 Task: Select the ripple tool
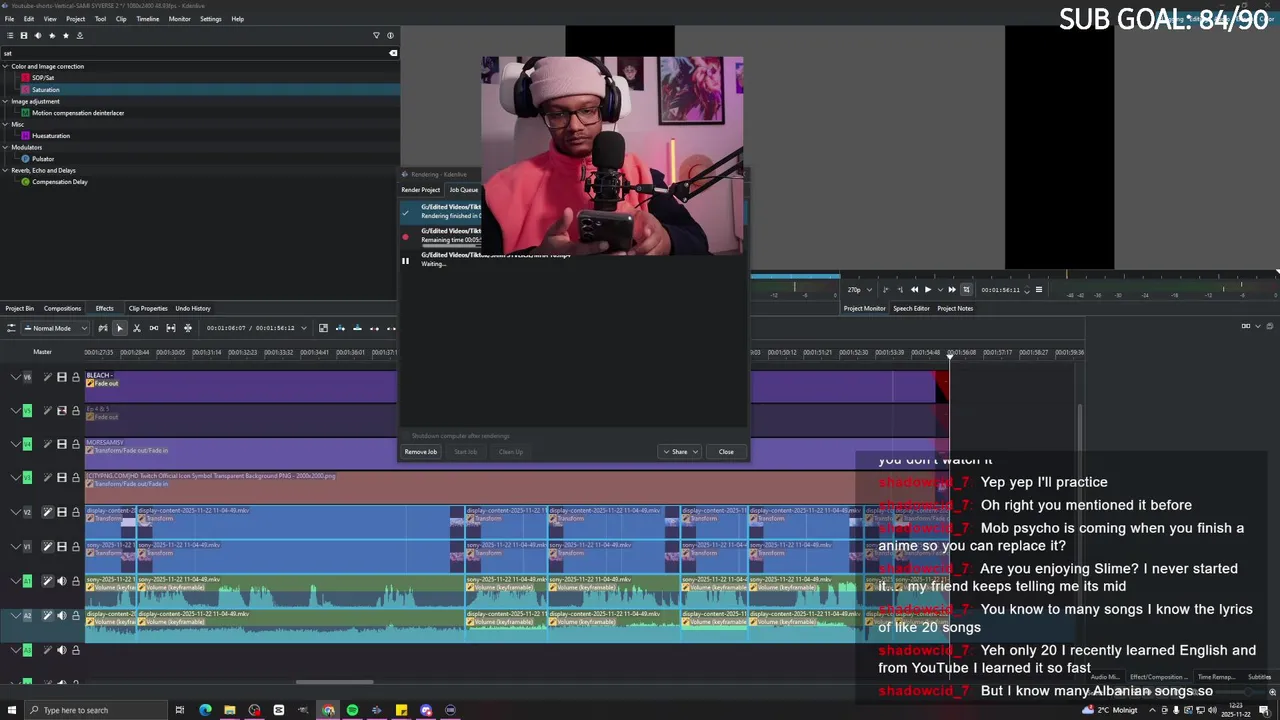point(188,328)
